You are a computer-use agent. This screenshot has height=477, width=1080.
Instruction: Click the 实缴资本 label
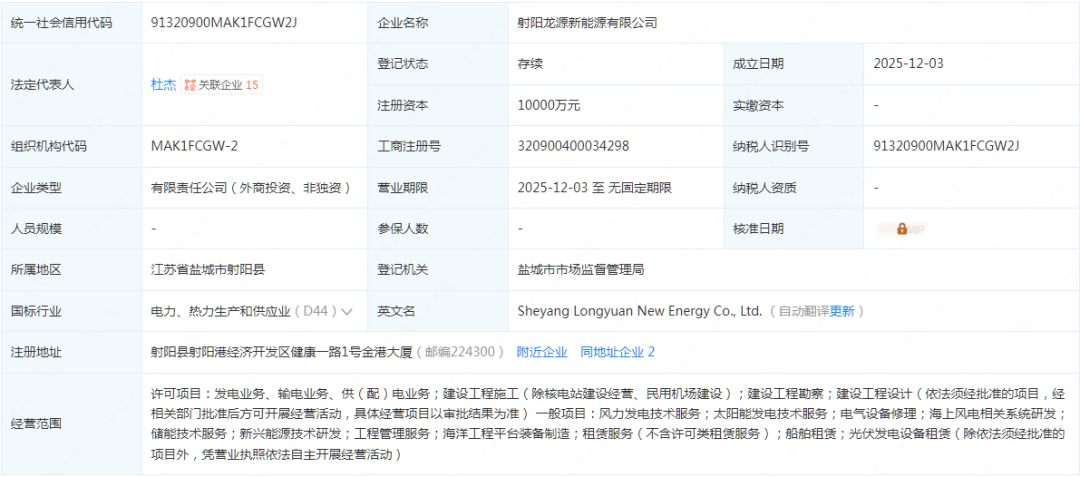click(758, 105)
